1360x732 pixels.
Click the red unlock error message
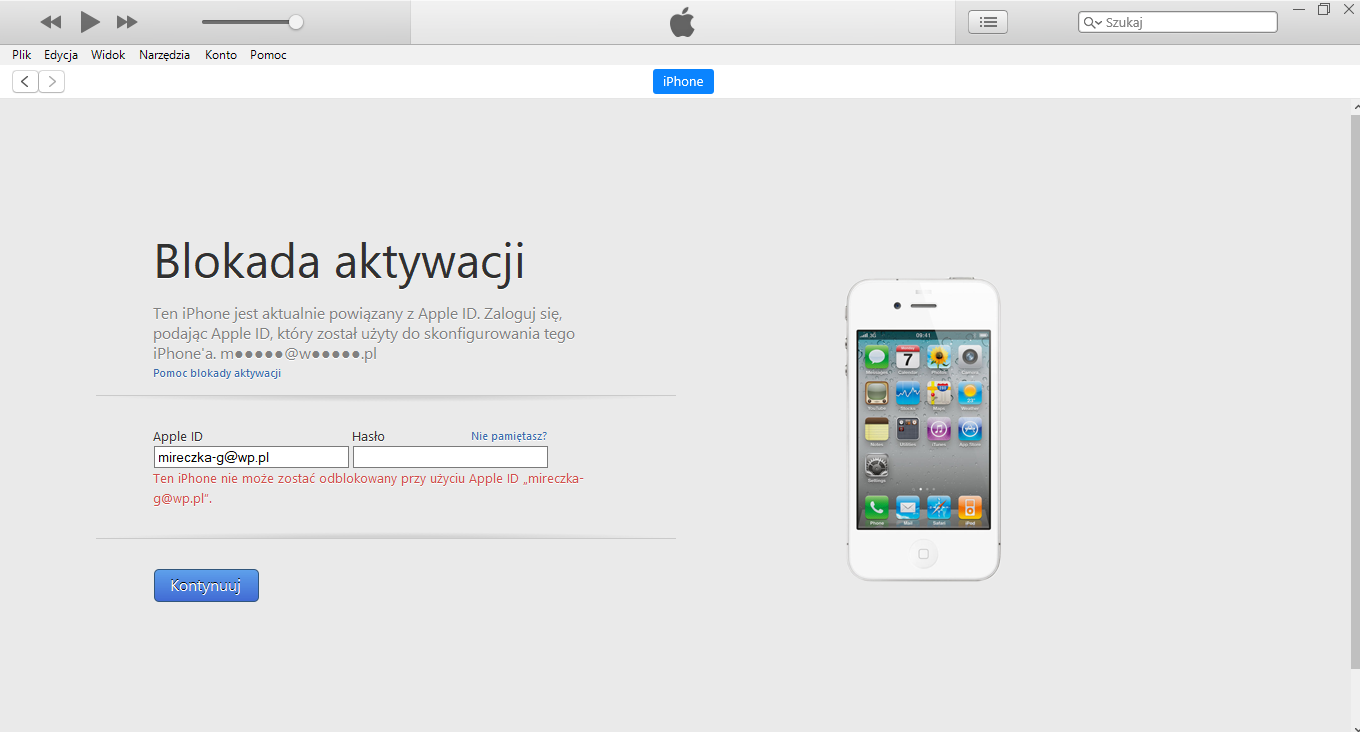pos(368,488)
